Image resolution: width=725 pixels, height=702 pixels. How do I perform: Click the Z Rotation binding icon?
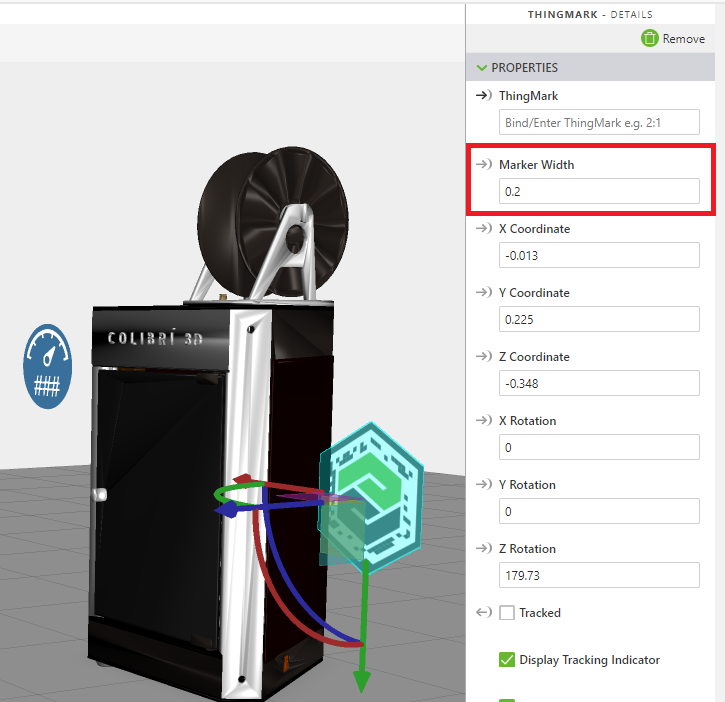[x=484, y=548]
